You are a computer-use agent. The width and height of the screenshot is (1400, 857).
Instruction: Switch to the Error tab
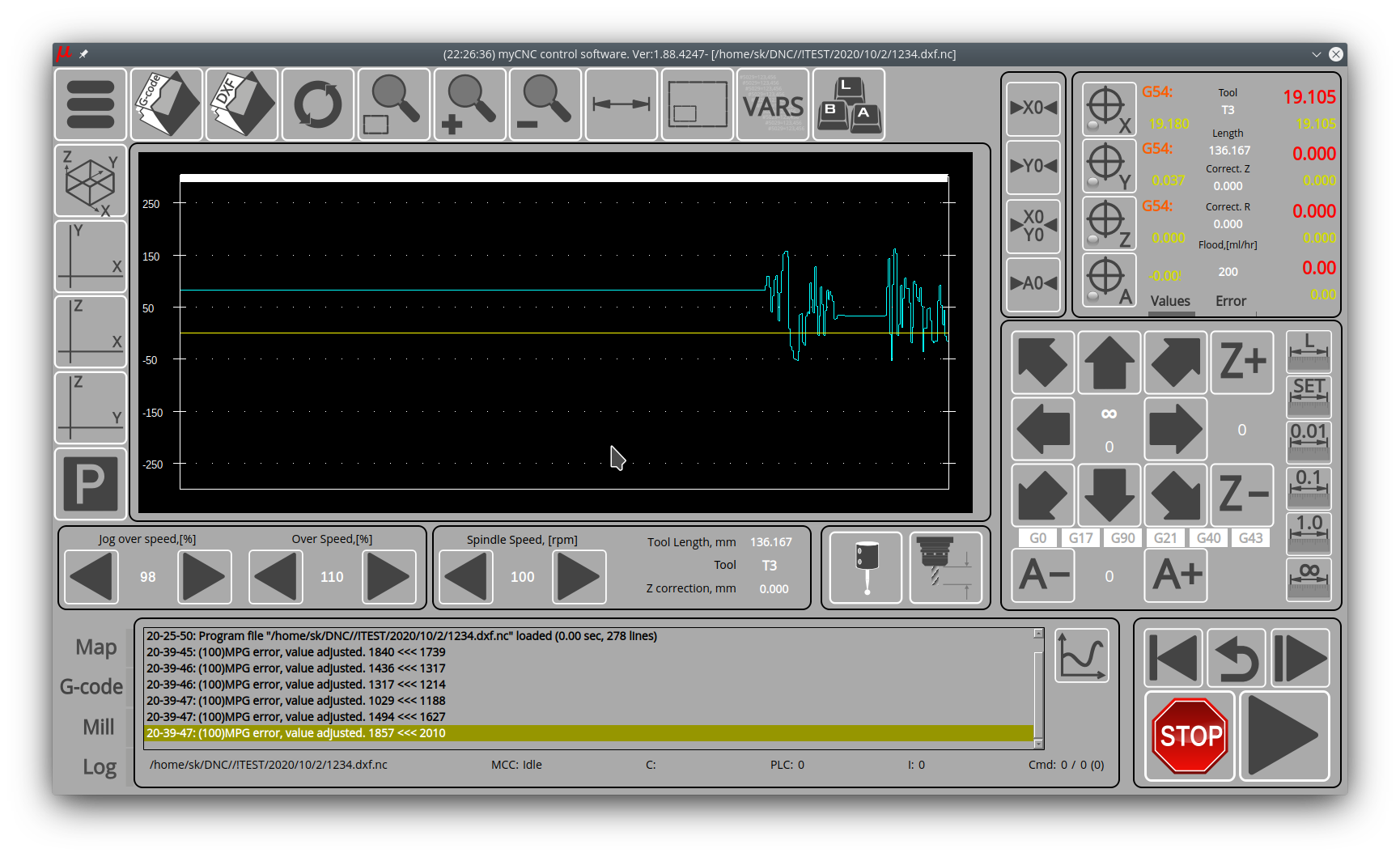1230,301
